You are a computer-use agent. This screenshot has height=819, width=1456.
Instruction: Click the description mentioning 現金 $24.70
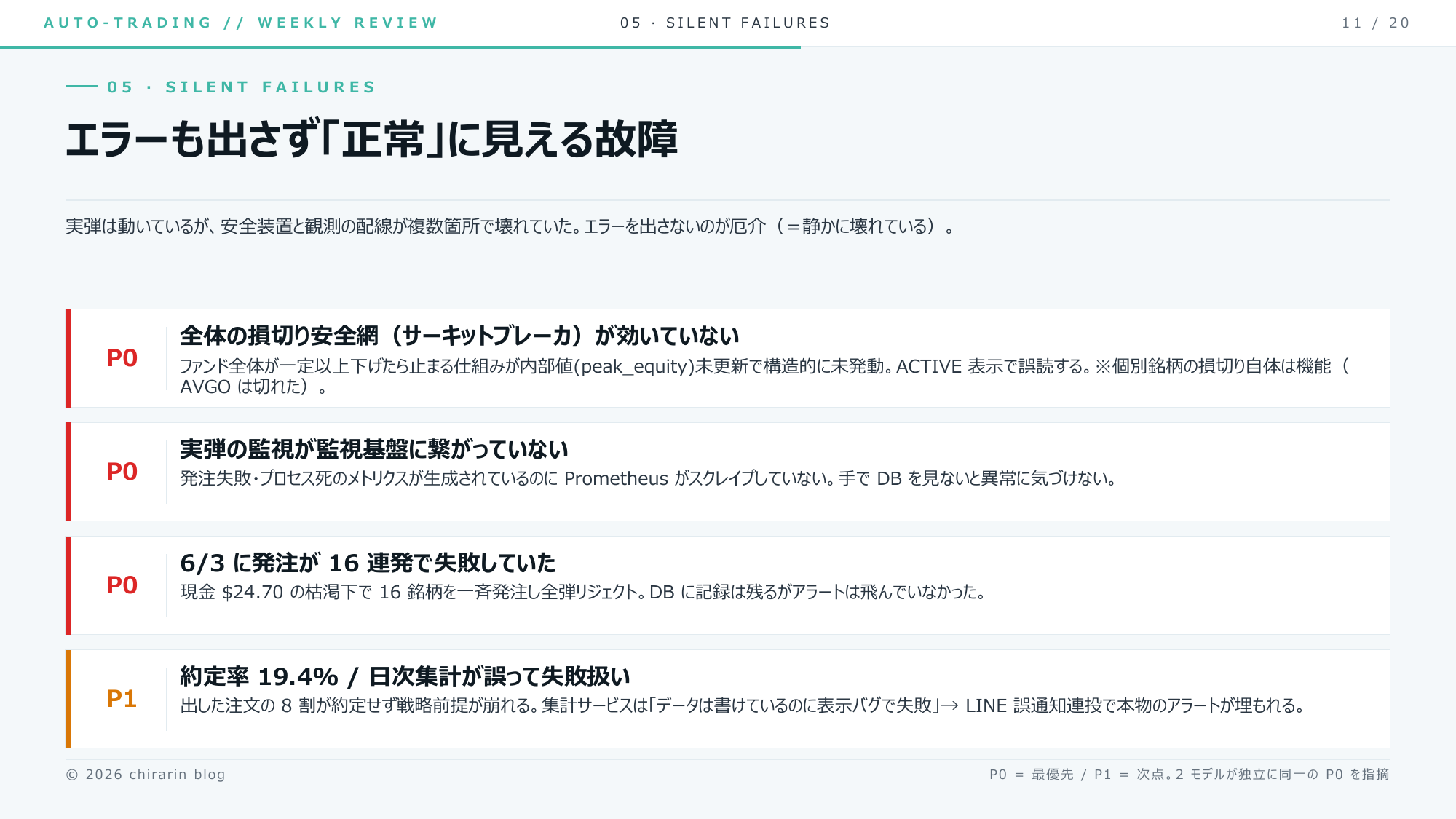coord(583,592)
